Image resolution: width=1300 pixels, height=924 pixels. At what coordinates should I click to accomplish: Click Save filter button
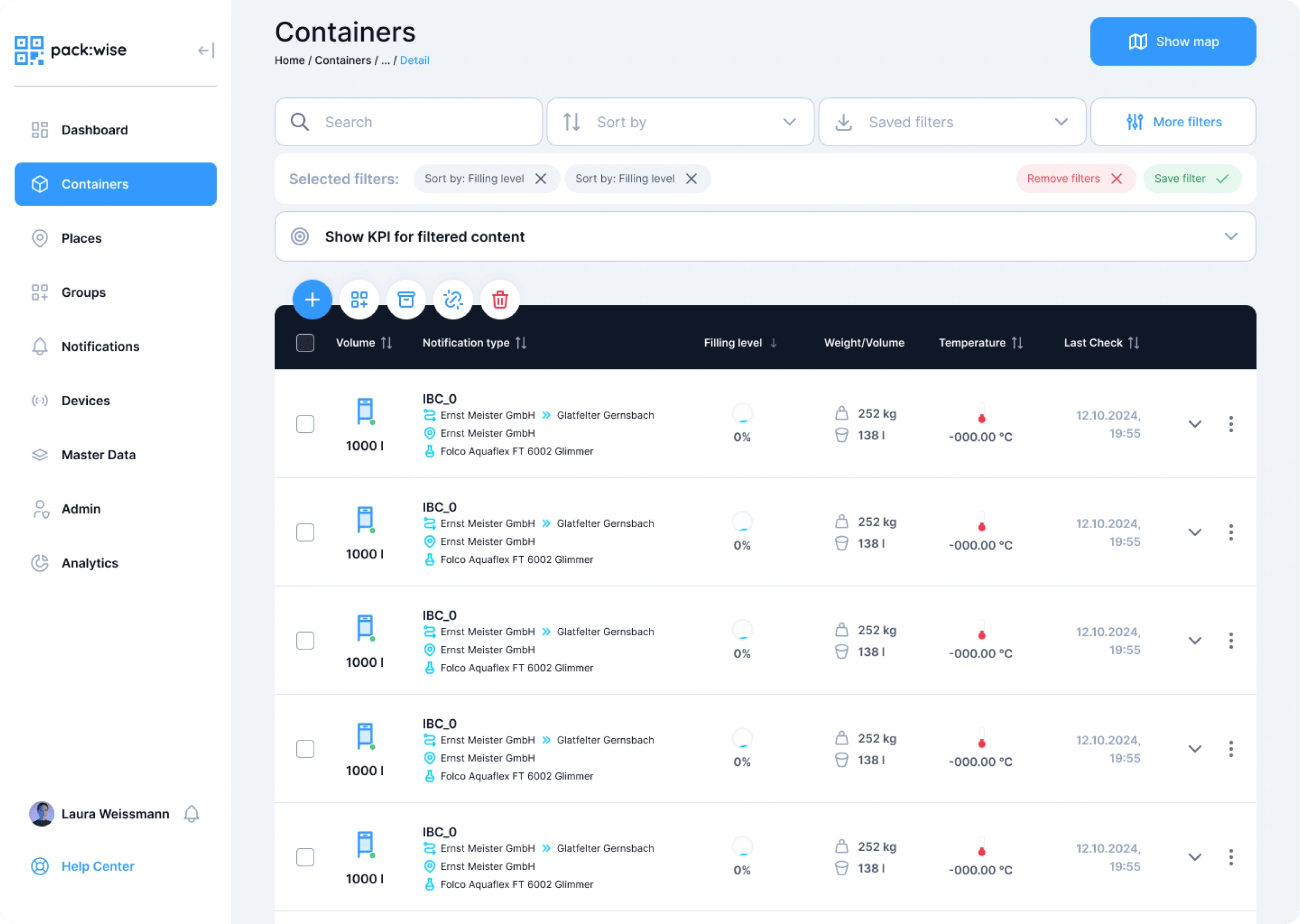pos(1192,179)
